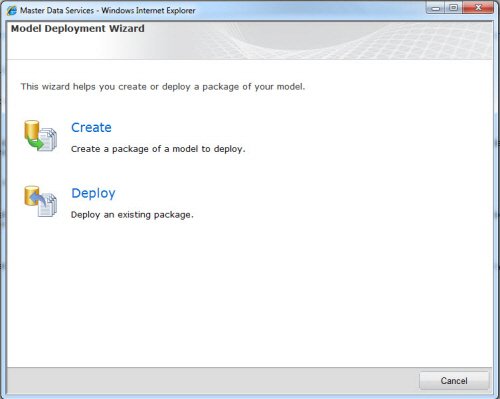Screen dimensions: 500x399
Task: Maximize the Master Data Services window
Action: [454, 8]
